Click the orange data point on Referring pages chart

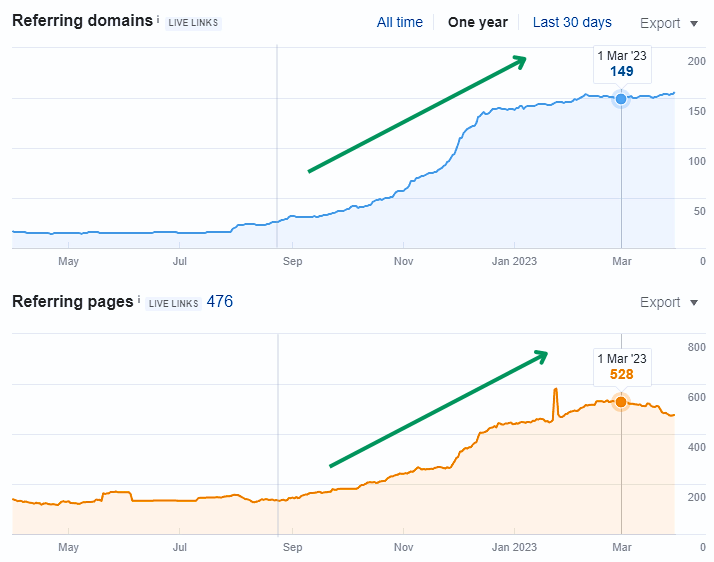coord(621,402)
